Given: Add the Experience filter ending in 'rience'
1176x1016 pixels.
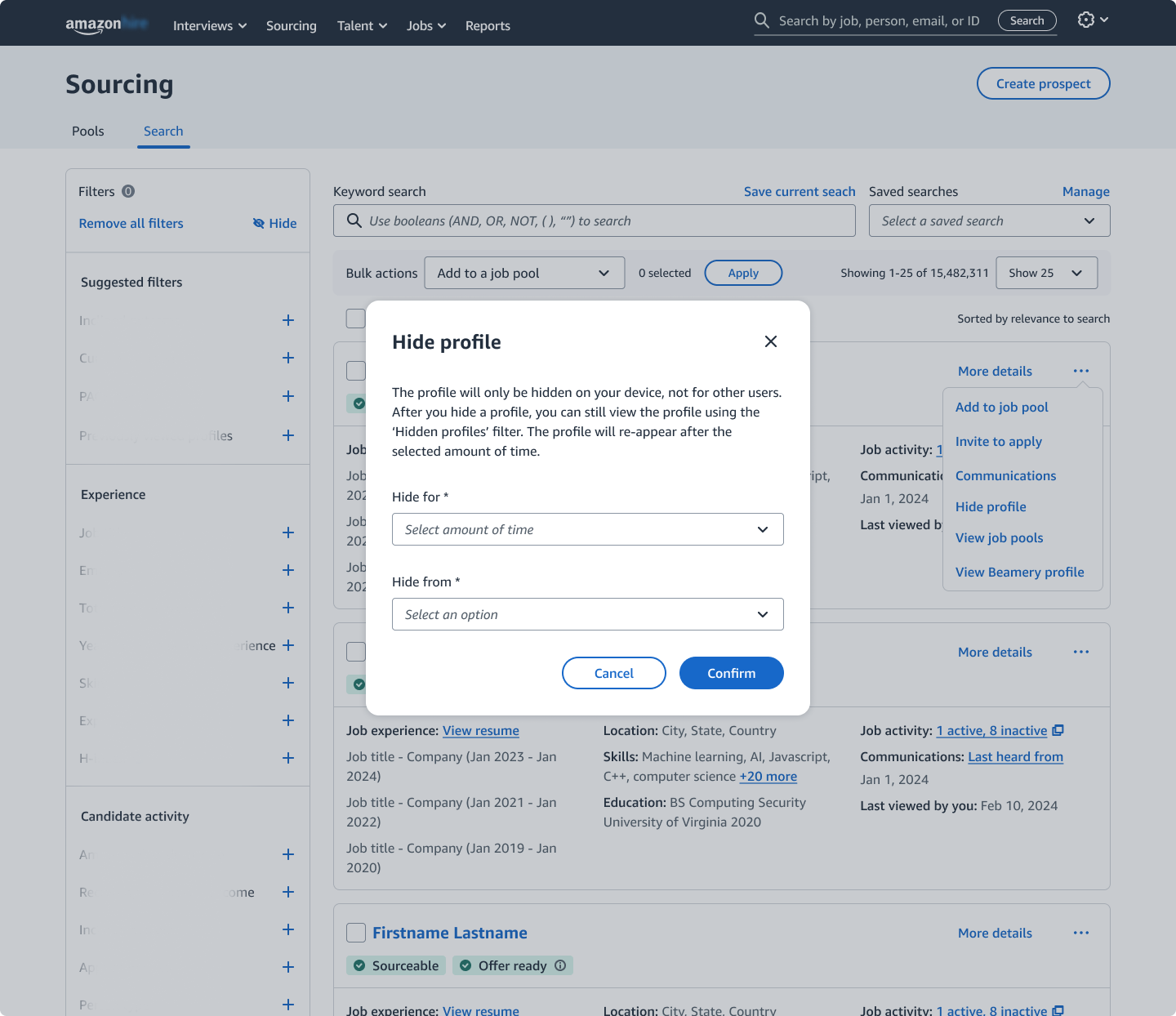Looking at the screenshot, I should tap(288, 645).
